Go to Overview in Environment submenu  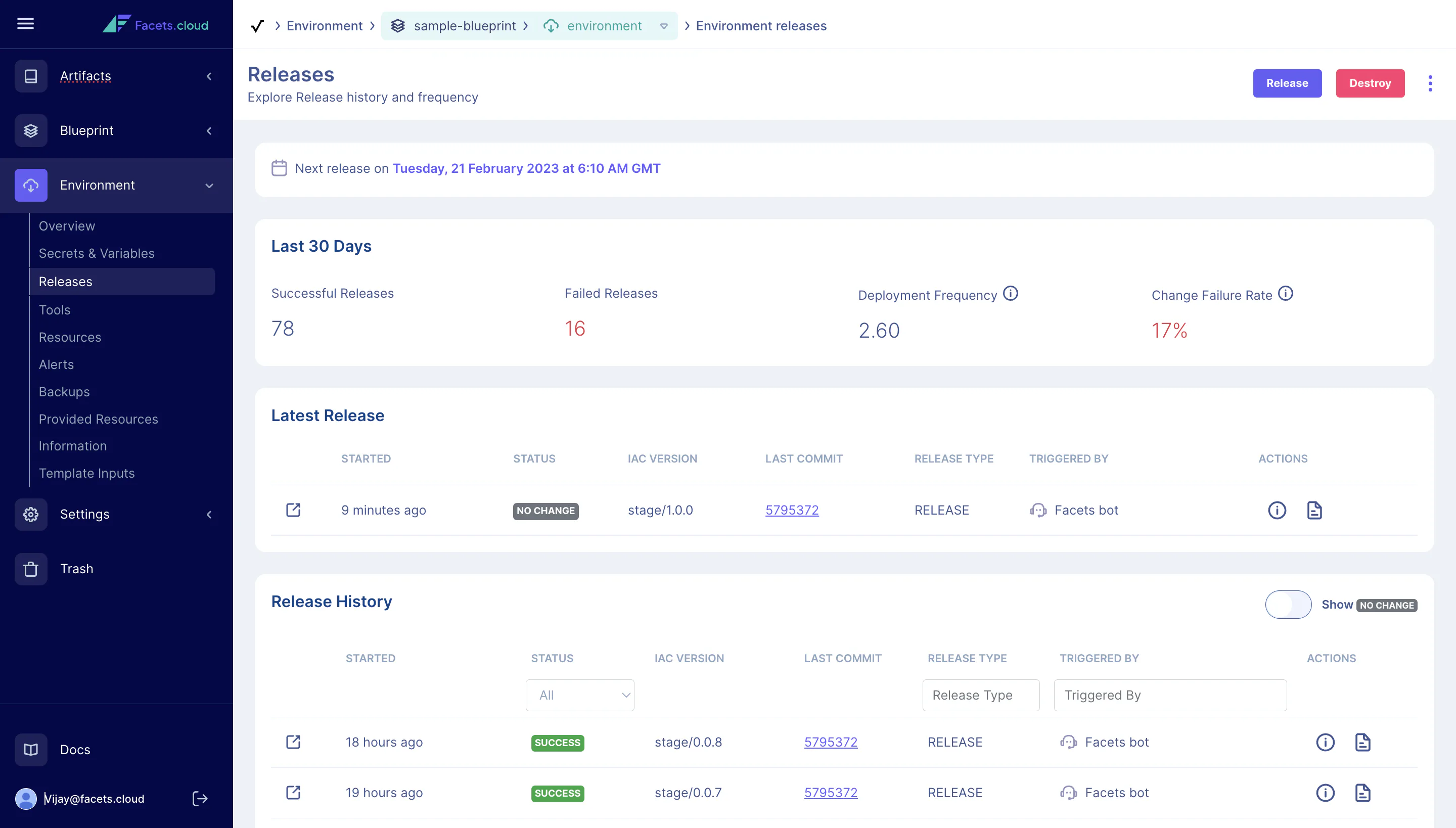pos(67,226)
